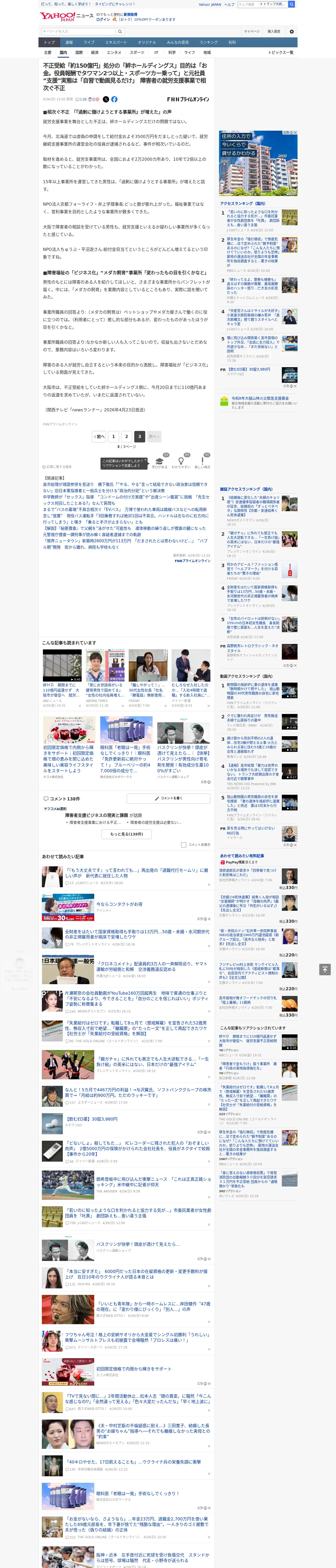336x1568 pixels.
Task: Open the 経済 category
Action: (x=94, y=52)
